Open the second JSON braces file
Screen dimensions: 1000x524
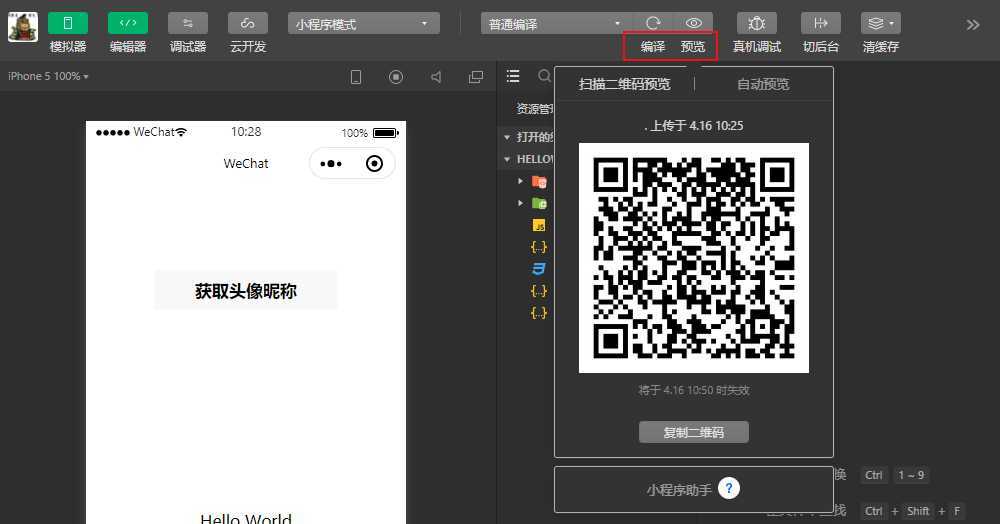539,291
